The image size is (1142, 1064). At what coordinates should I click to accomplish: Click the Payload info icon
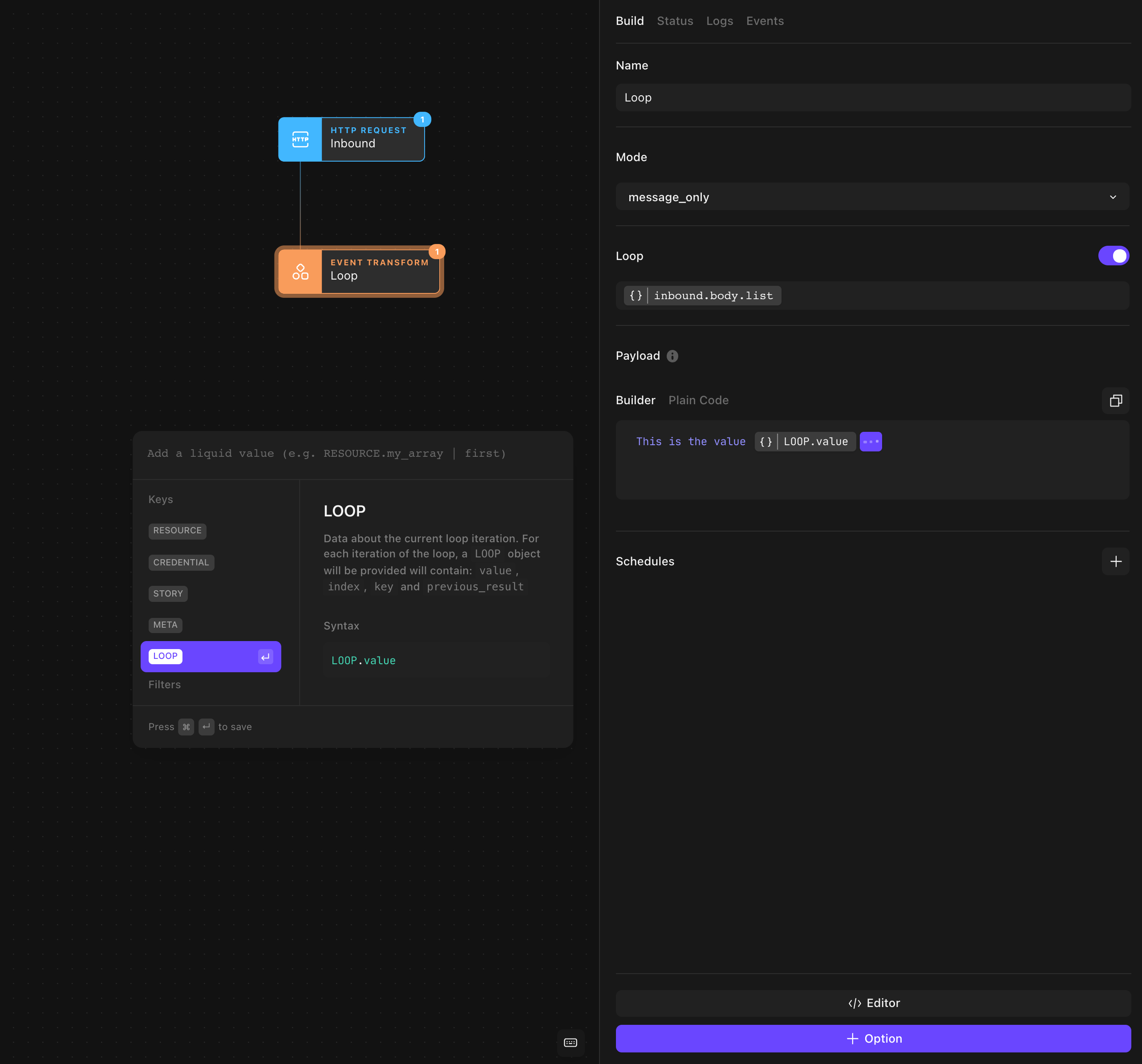(672, 356)
